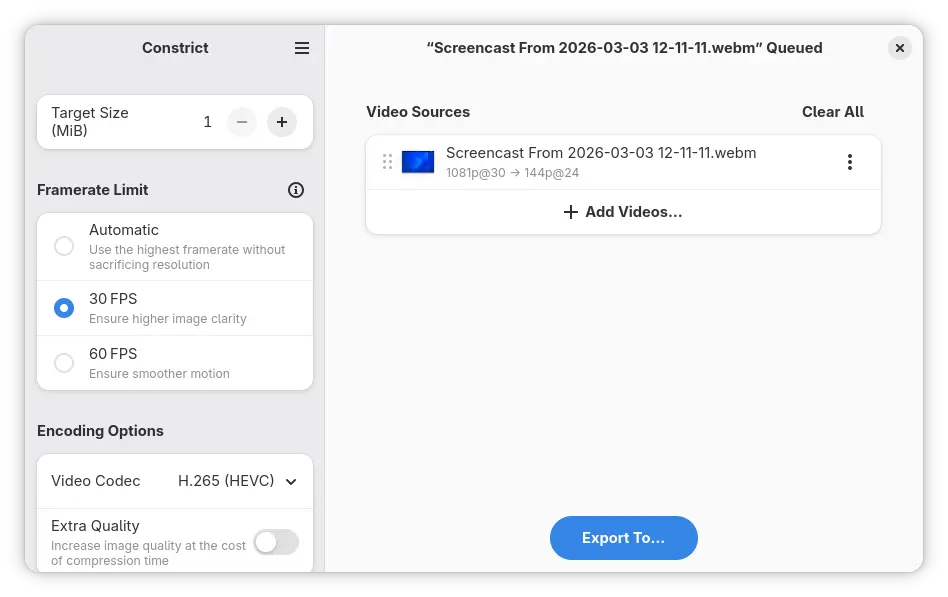Click the plus icon beside Add Videos
948x597 pixels.
(x=571, y=212)
